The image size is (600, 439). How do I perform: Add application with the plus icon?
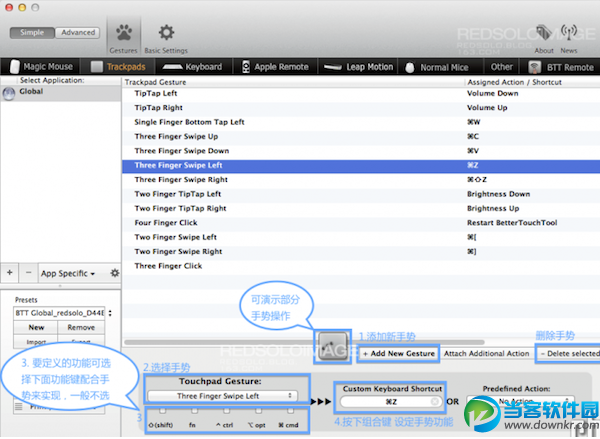coord(10,273)
